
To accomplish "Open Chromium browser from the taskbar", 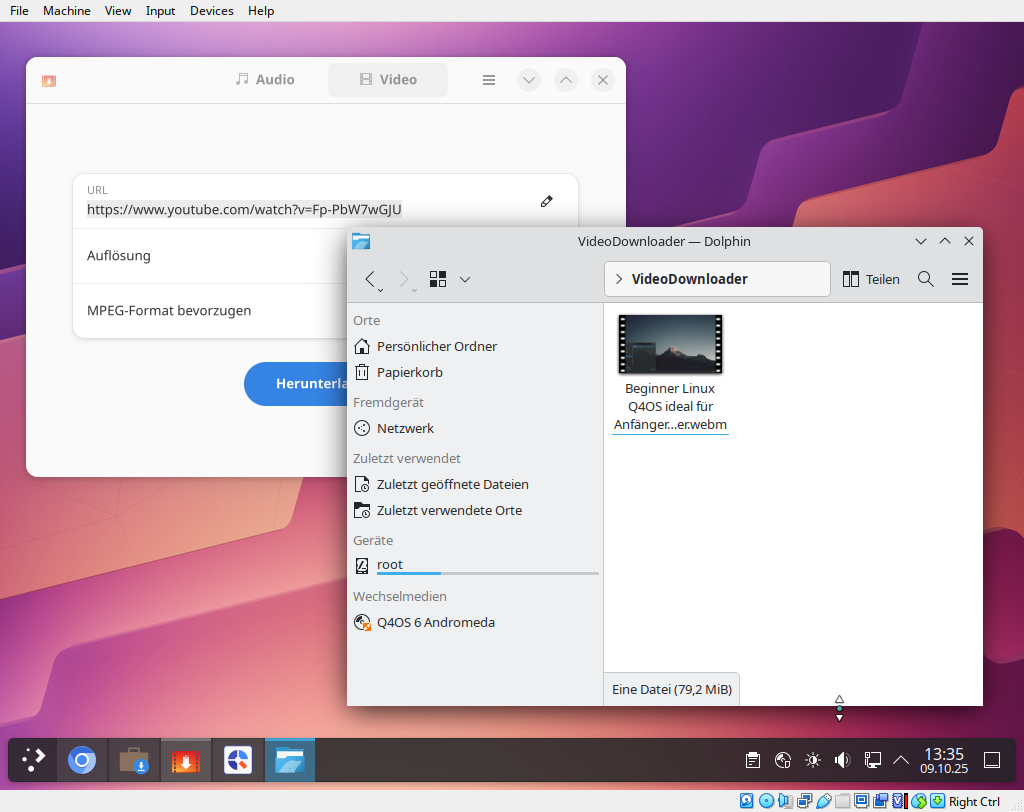I will (82, 761).
